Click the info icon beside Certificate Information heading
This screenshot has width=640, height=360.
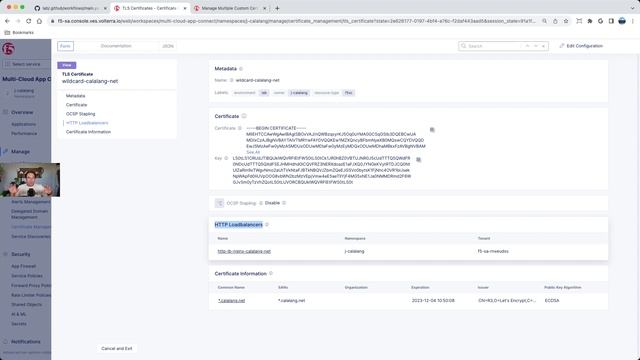point(271,273)
